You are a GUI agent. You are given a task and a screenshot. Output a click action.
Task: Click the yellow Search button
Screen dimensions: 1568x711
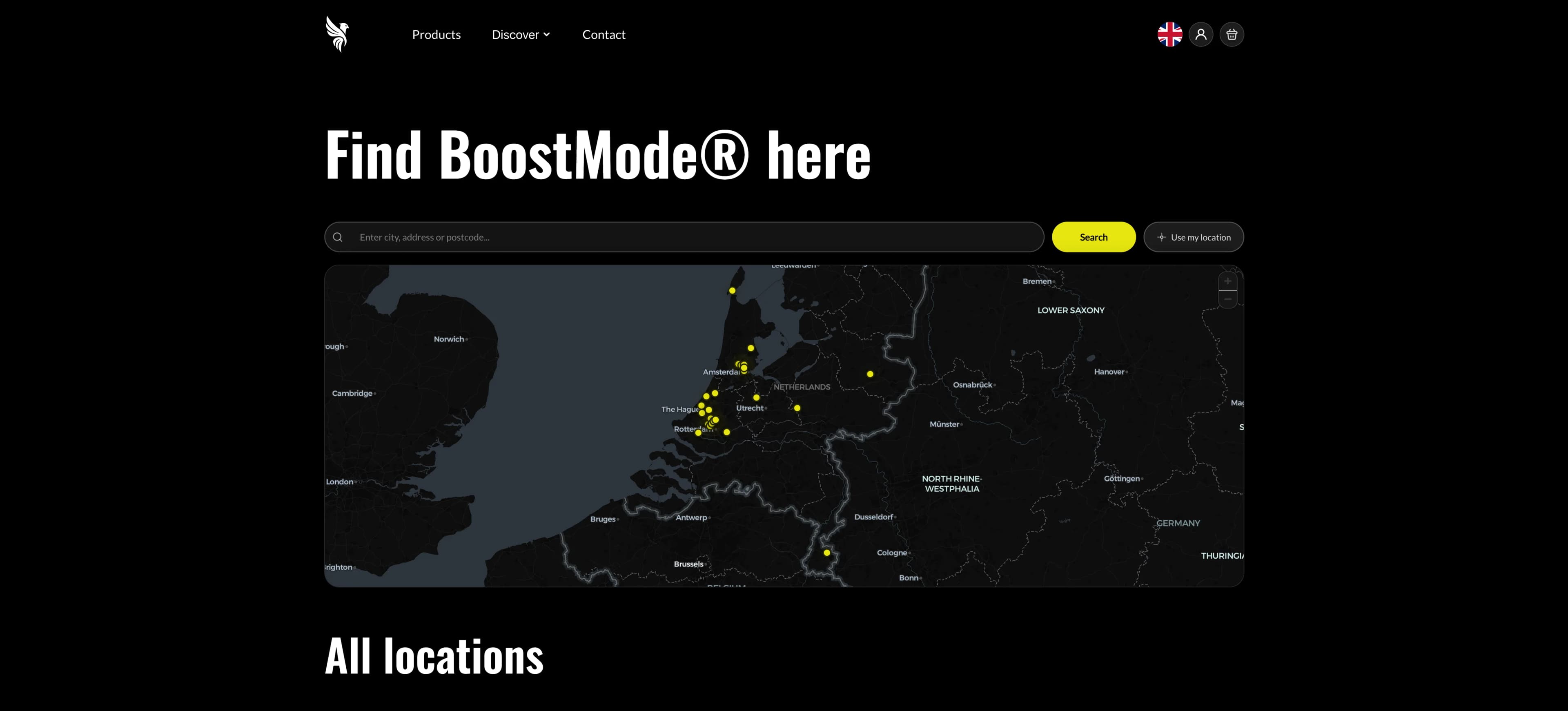pos(1093,237)
